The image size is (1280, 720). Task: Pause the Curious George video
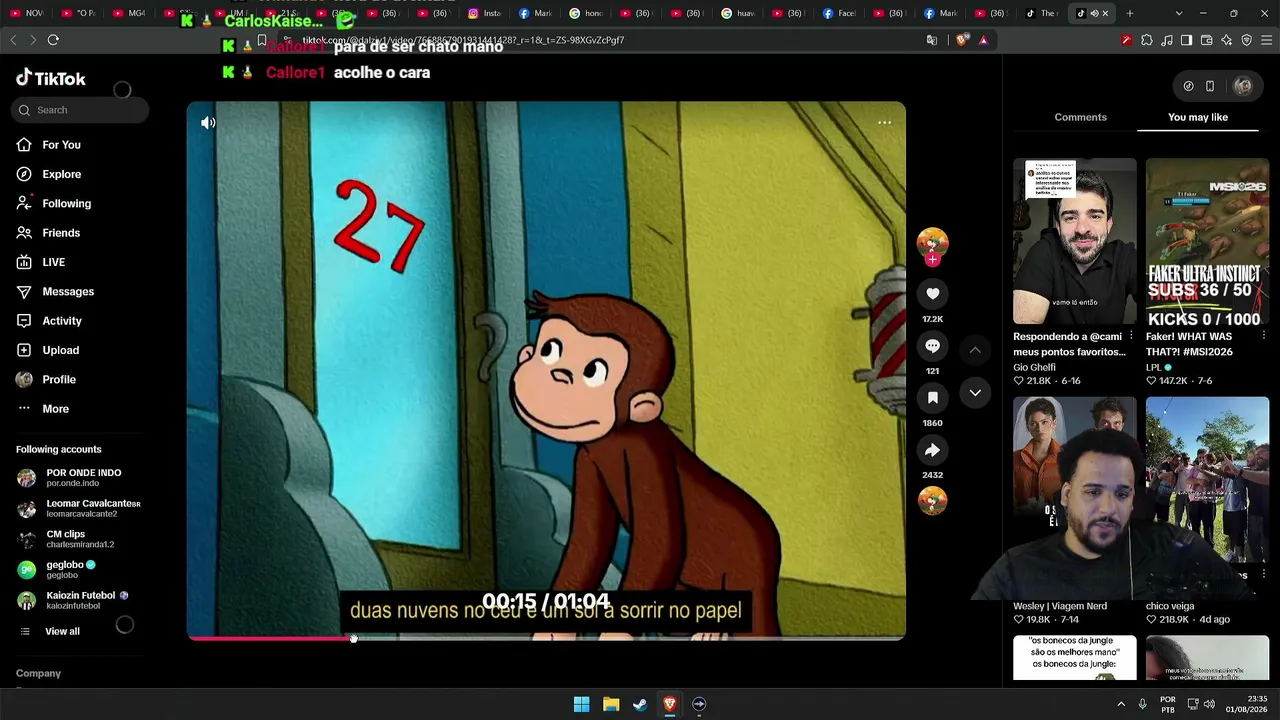(x=546, y=370)
